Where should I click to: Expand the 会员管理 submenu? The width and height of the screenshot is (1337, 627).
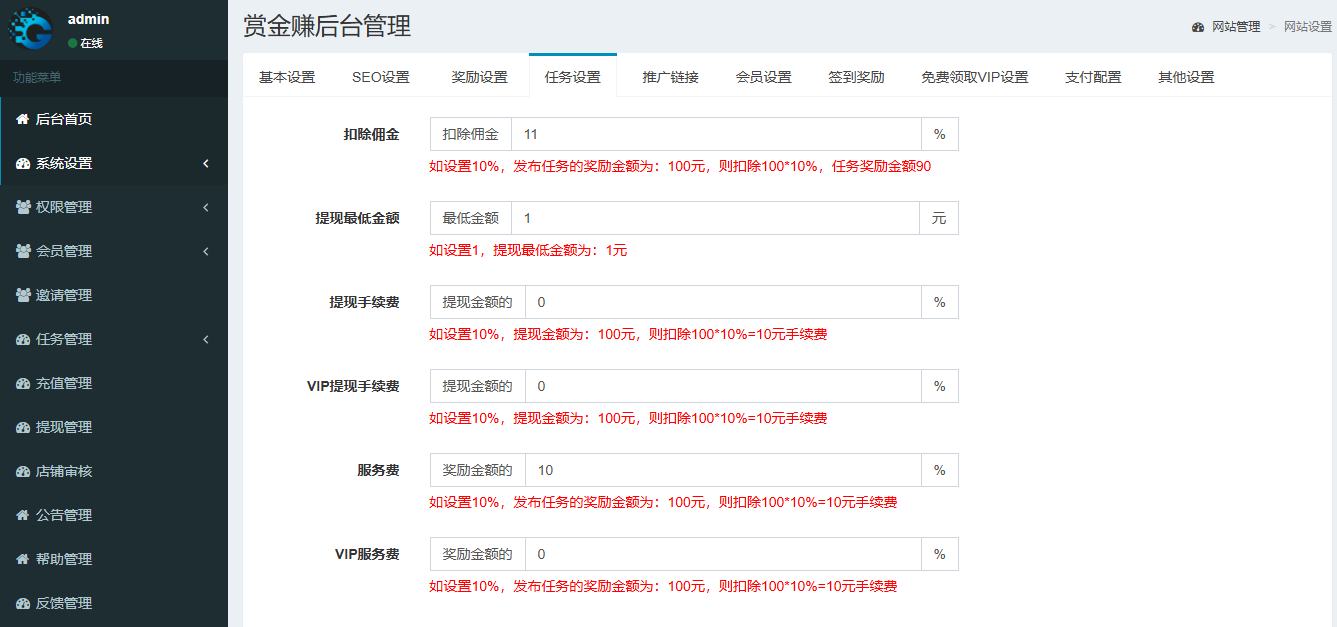(x=206, y=251)
